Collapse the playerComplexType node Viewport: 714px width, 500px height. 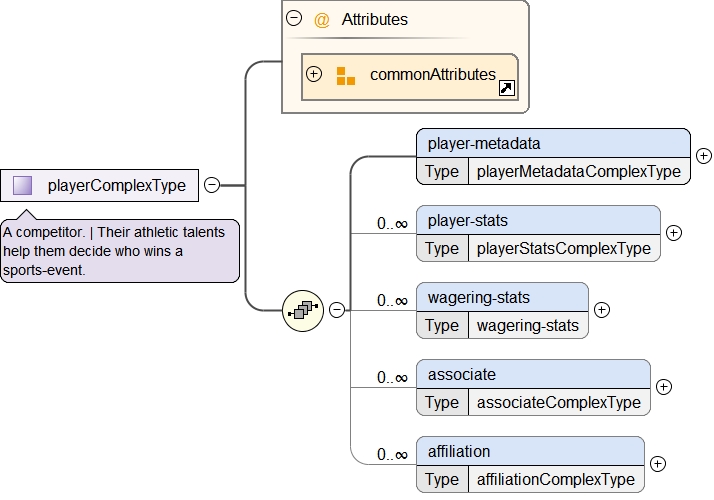(212, 184)
